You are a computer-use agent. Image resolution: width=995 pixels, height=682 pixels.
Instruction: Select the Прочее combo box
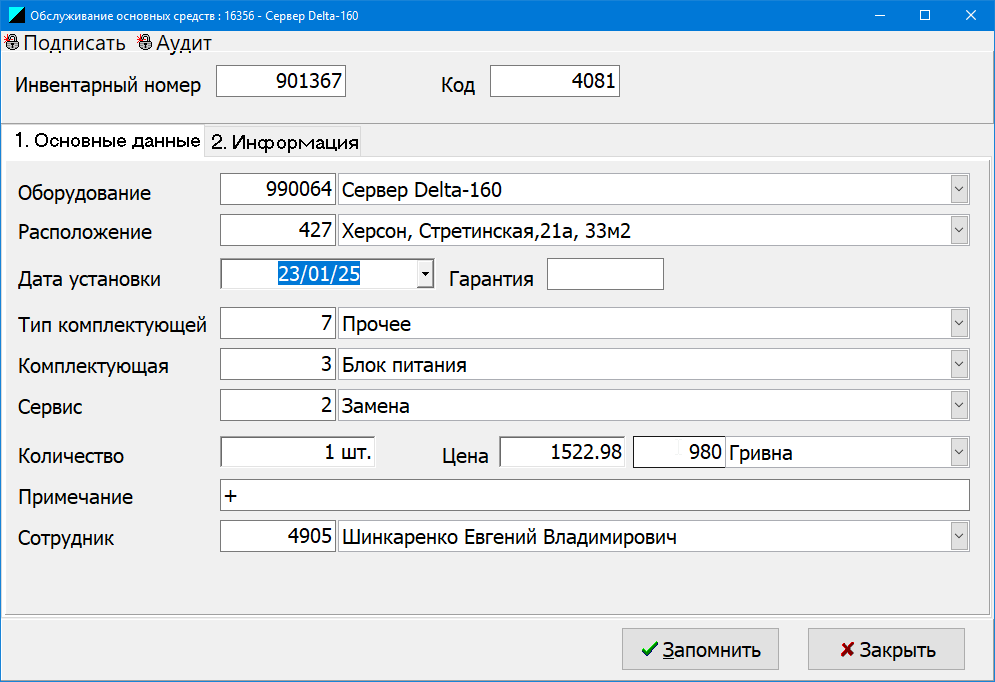click(654, 324)
